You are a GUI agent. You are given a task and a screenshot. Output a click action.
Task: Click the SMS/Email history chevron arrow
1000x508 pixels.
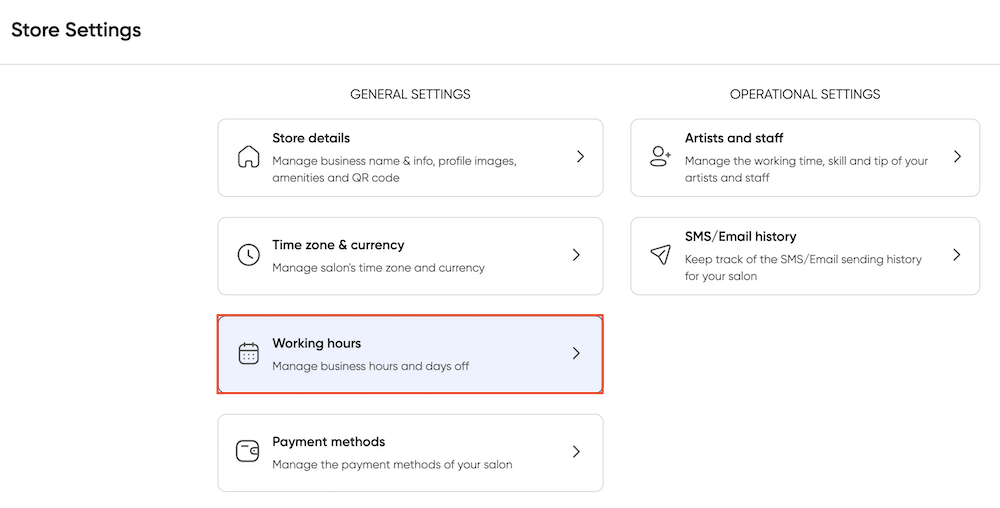pos(957,255)
